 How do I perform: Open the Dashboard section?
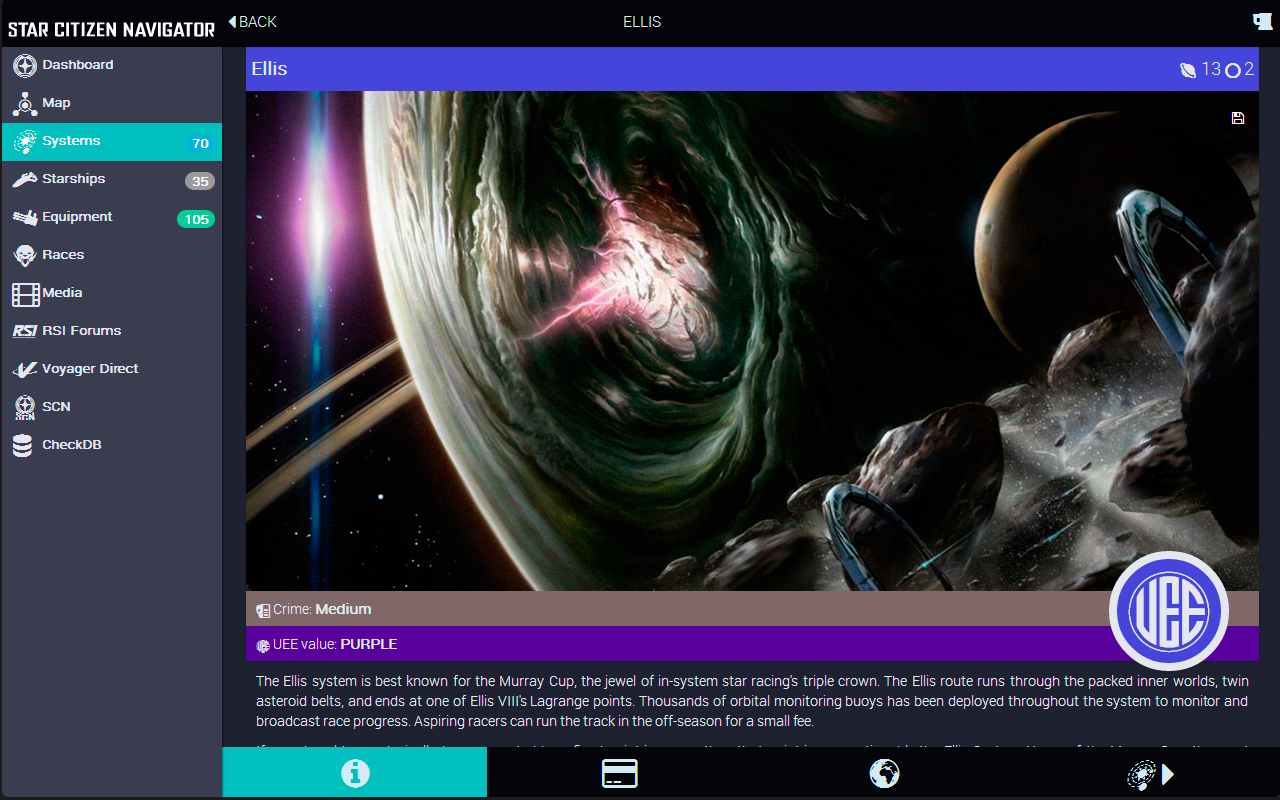tap(73, 65)
